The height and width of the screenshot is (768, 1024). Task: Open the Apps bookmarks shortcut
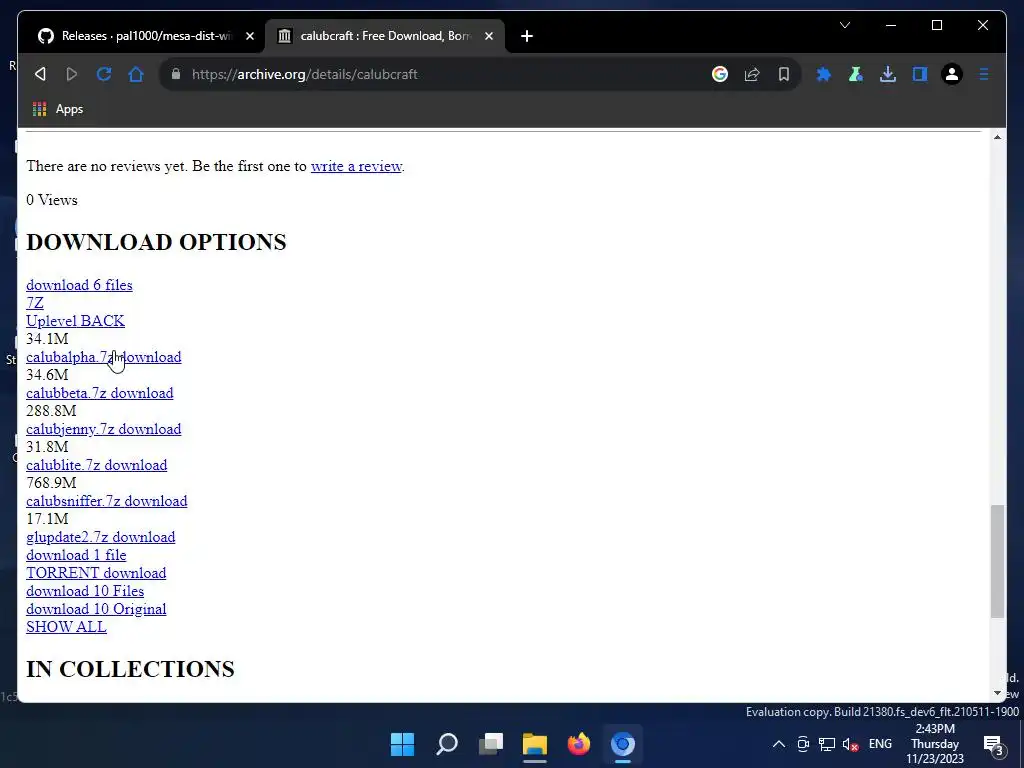click(58, 109)
